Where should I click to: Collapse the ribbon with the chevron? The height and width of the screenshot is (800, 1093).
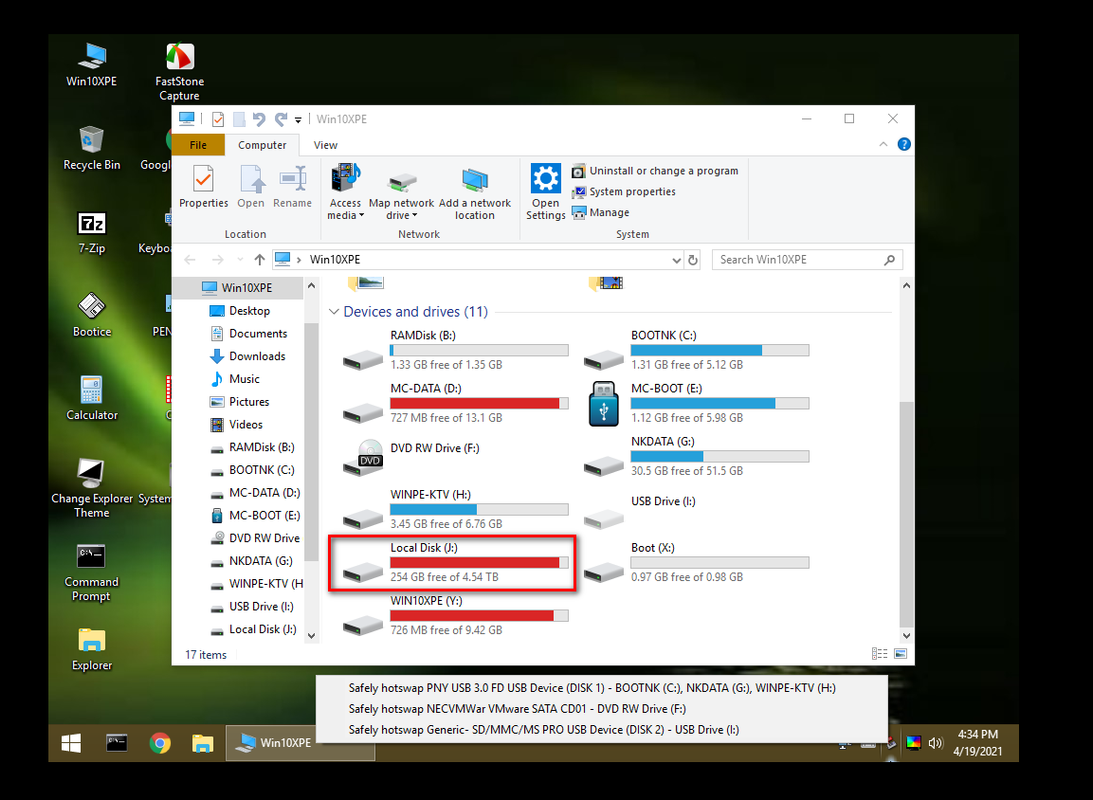point(883,144)
